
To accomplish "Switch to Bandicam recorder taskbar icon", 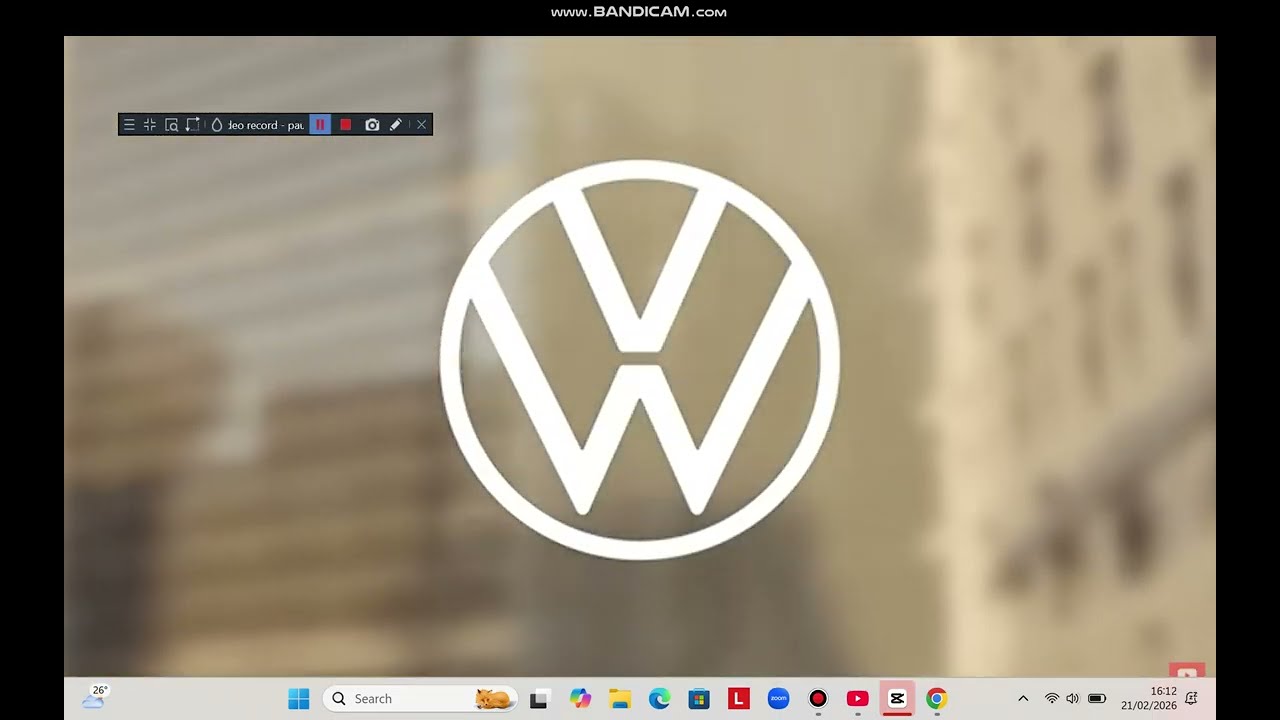I will [818, 699].
